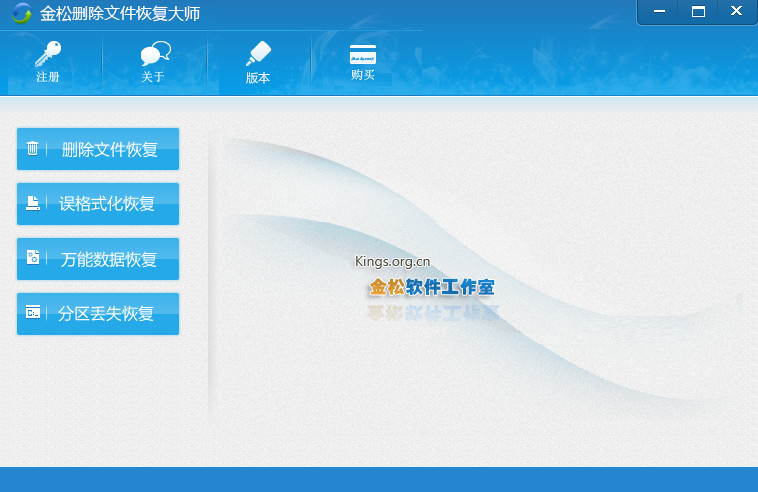
Task: Select the 分区丢失恢复 button label
Action: pos(106,314)
